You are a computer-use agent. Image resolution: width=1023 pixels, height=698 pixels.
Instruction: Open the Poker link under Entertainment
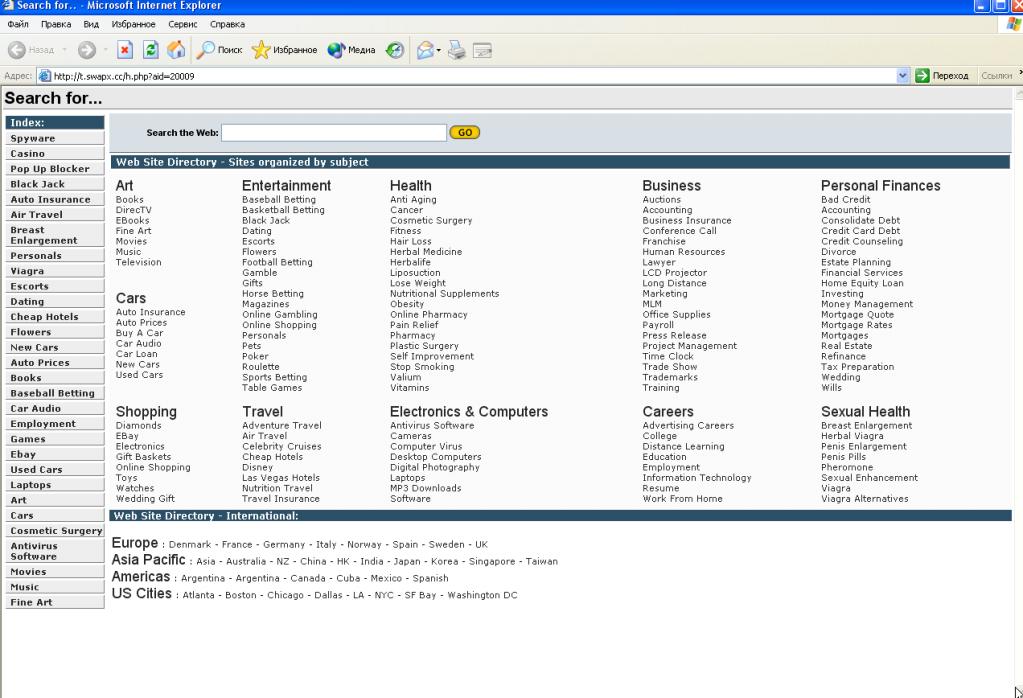(255, 356)
